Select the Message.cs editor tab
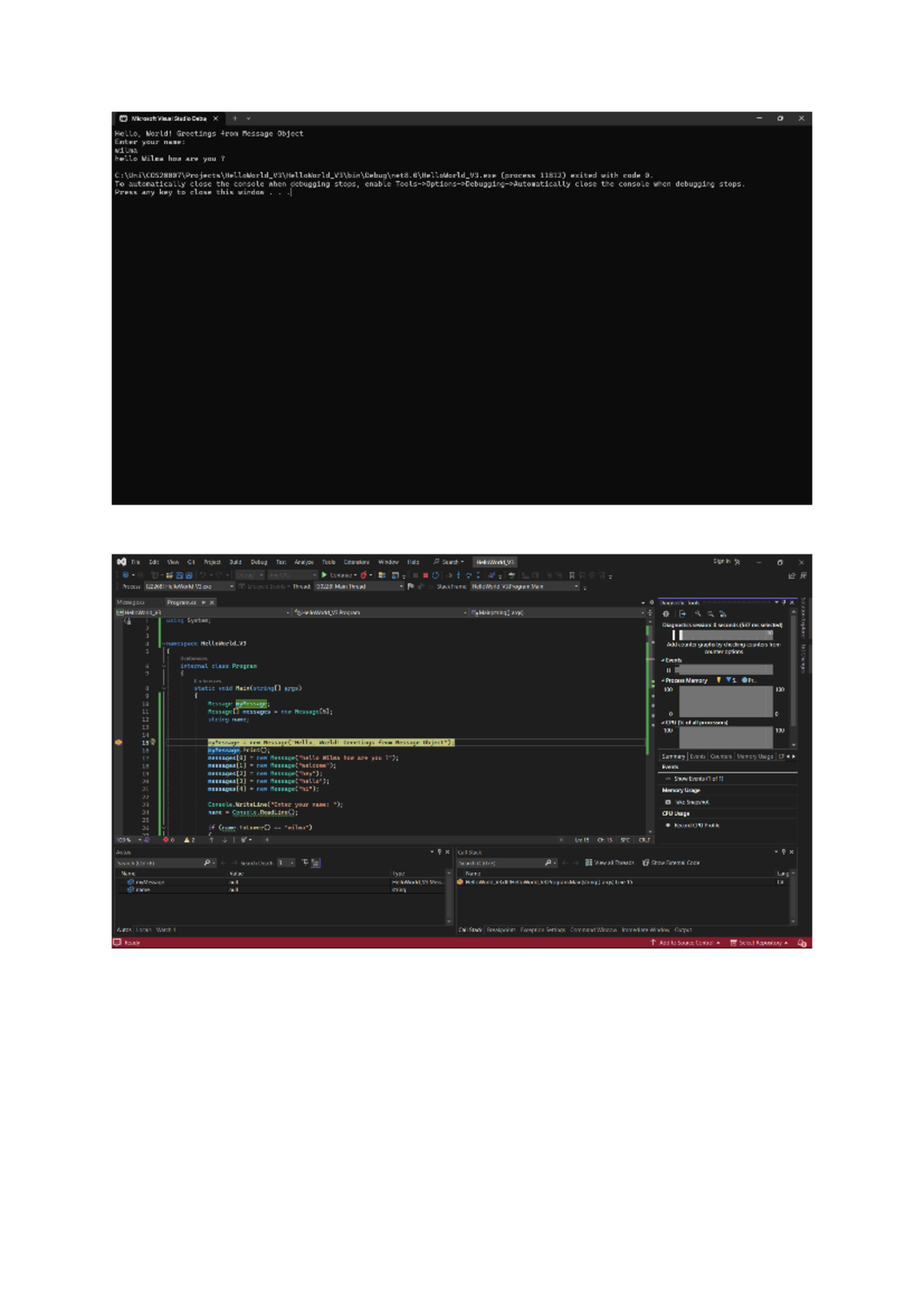 131,602
